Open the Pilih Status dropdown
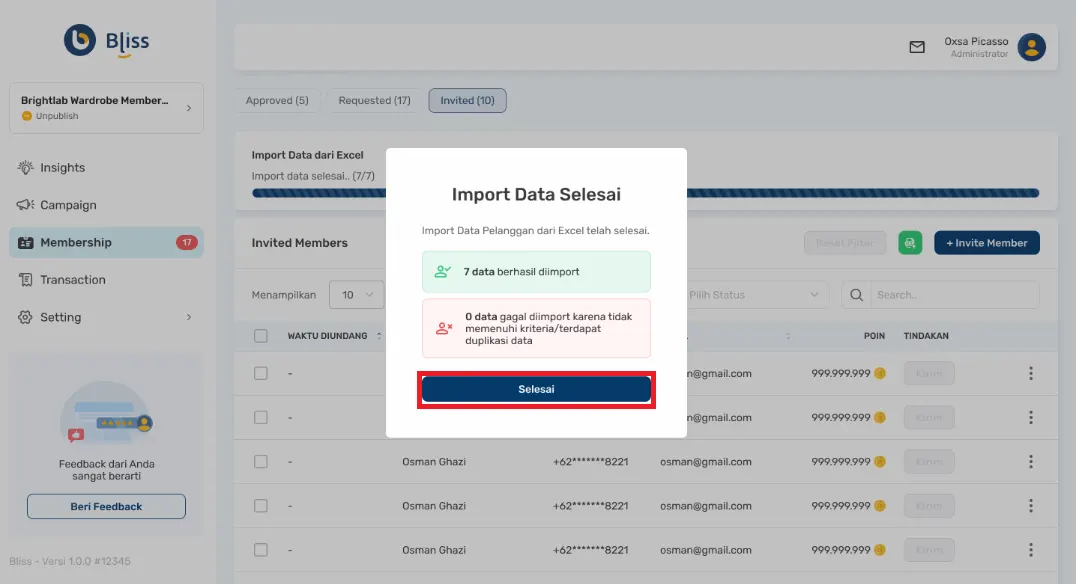Image resolution: width=1078 pixels, height=584 pixels. click(x=758, y=294)
